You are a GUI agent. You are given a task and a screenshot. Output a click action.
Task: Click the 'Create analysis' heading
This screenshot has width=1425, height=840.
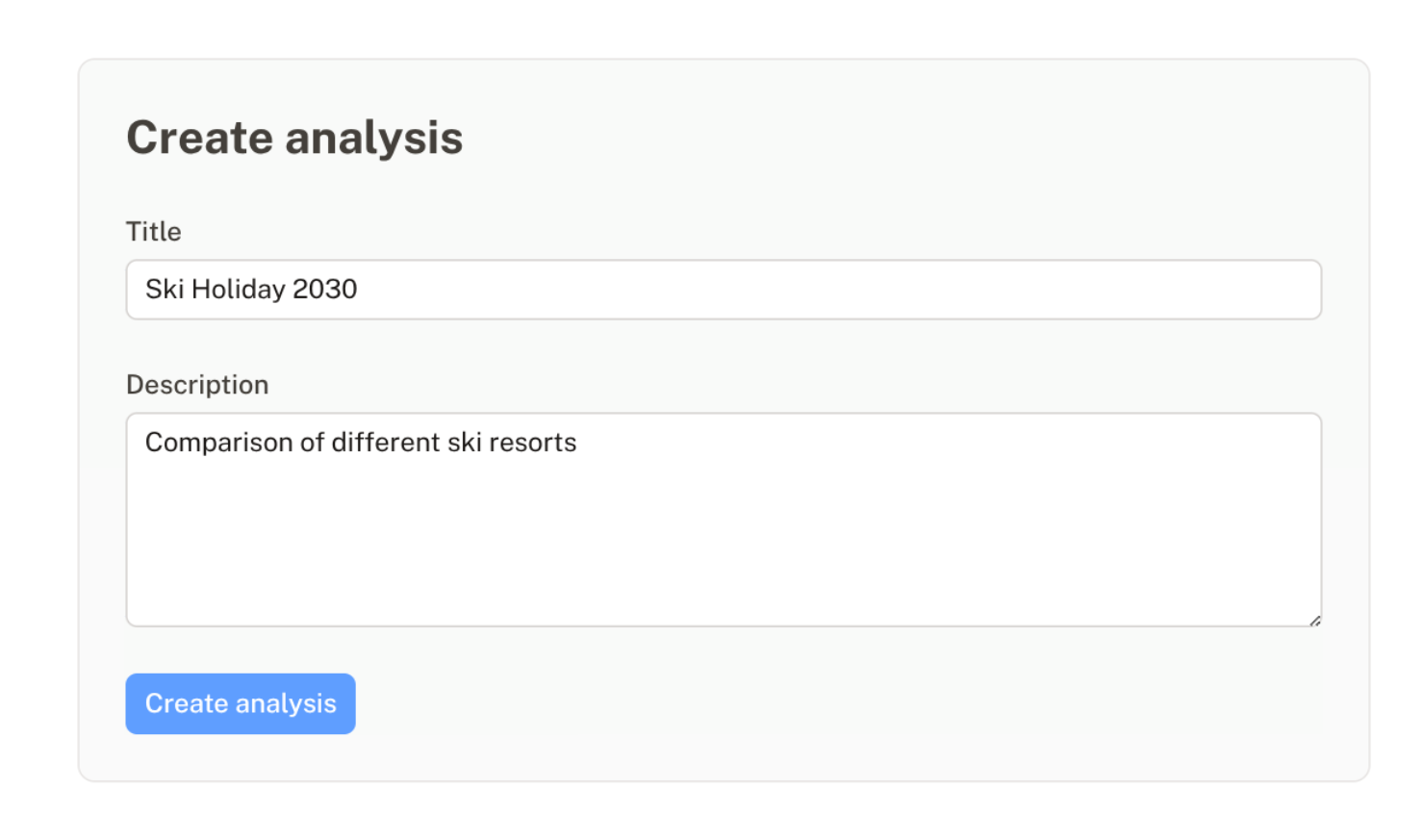[293, 137]
